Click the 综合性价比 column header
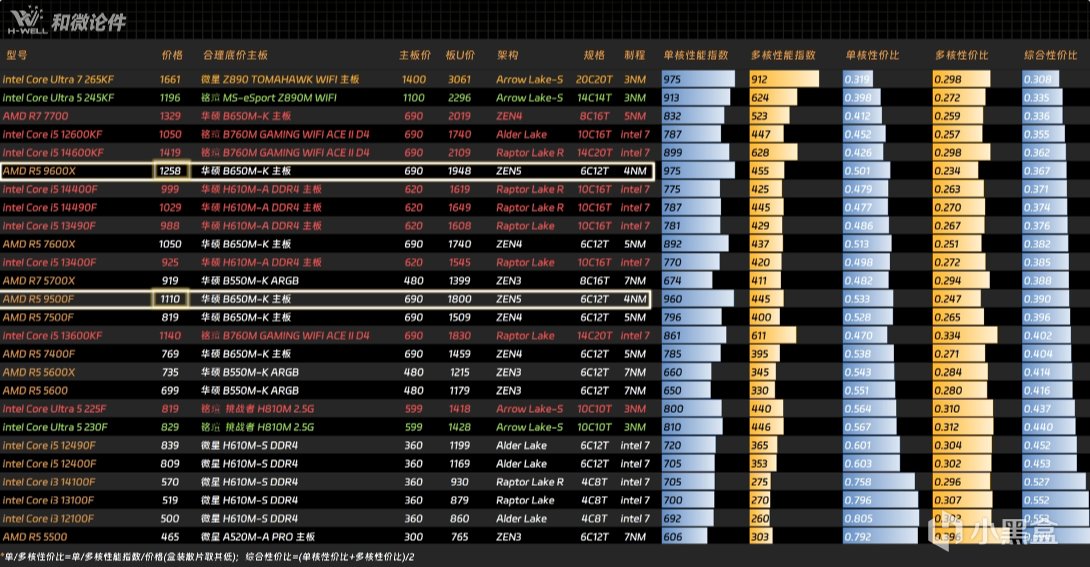Screen dimensions: 1090x567 (x=1050, y=55)
